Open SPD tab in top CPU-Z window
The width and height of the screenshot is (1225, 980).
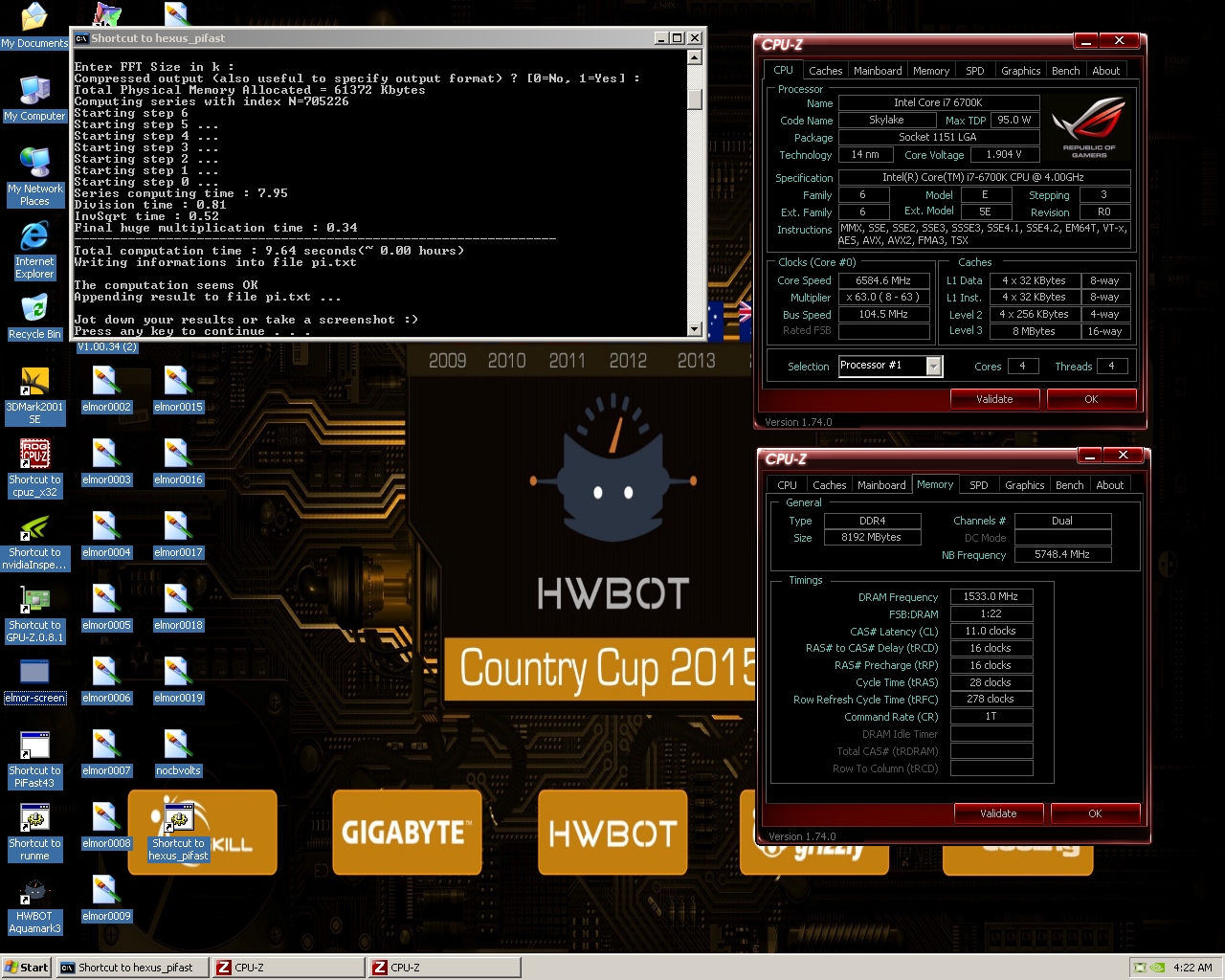pyautogui.click(x=975, y=71)
